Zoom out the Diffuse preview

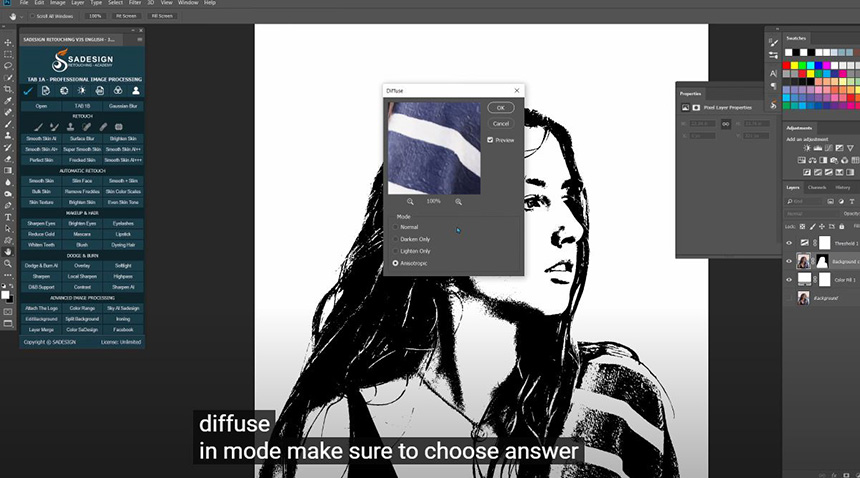click(x=410, y=202)
